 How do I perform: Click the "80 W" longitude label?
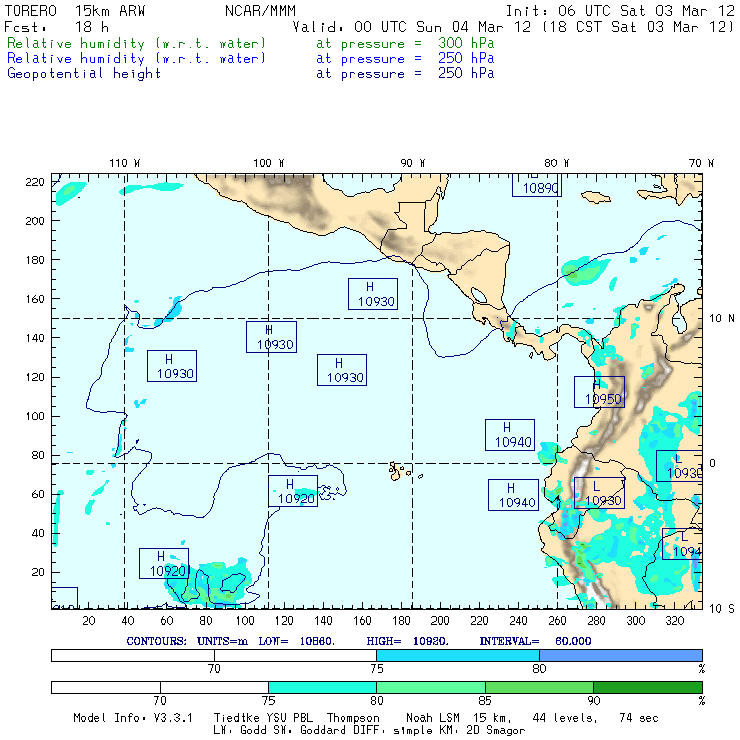tap(556, 163)
